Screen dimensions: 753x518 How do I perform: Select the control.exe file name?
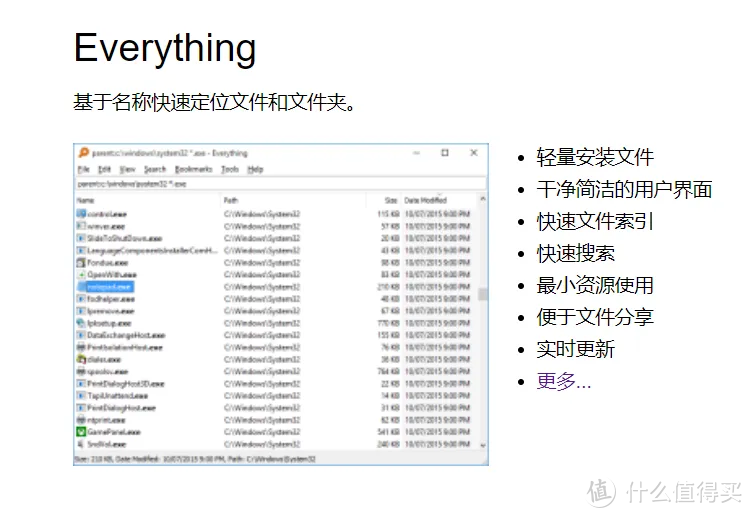point(107,214)
